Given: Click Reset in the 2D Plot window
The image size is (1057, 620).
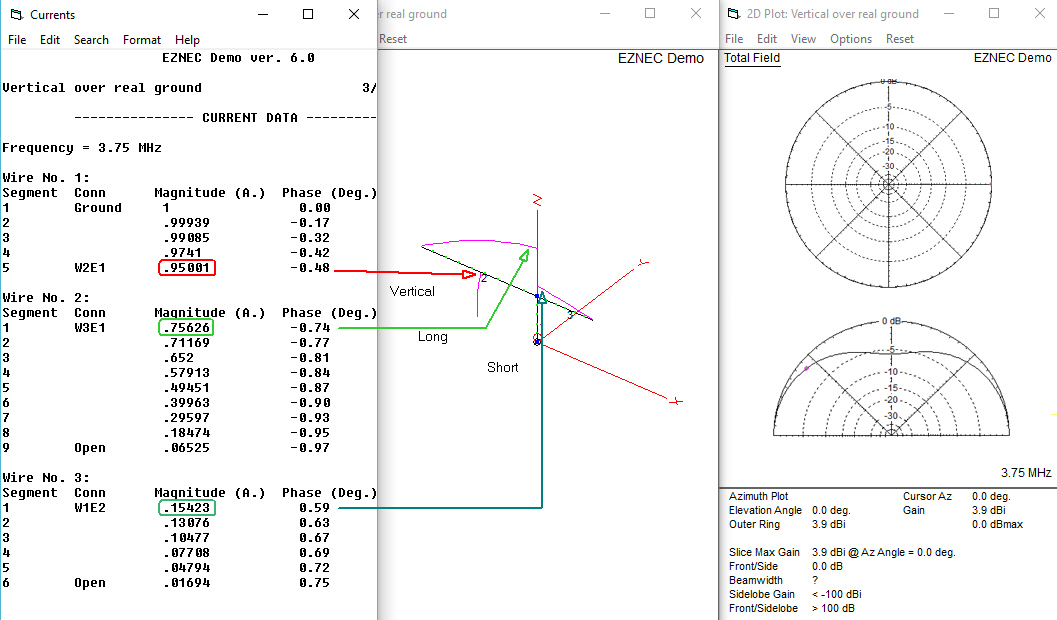Looking at the screenshot, I should click(900, 39).
